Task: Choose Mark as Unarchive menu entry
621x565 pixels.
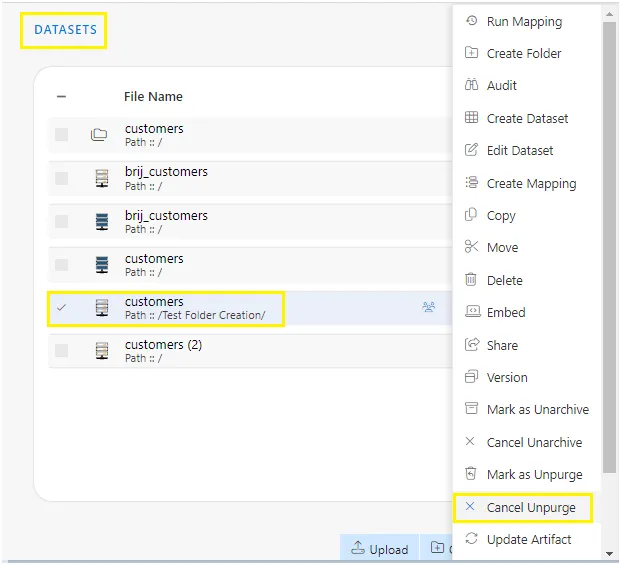Action: [526, 409]
